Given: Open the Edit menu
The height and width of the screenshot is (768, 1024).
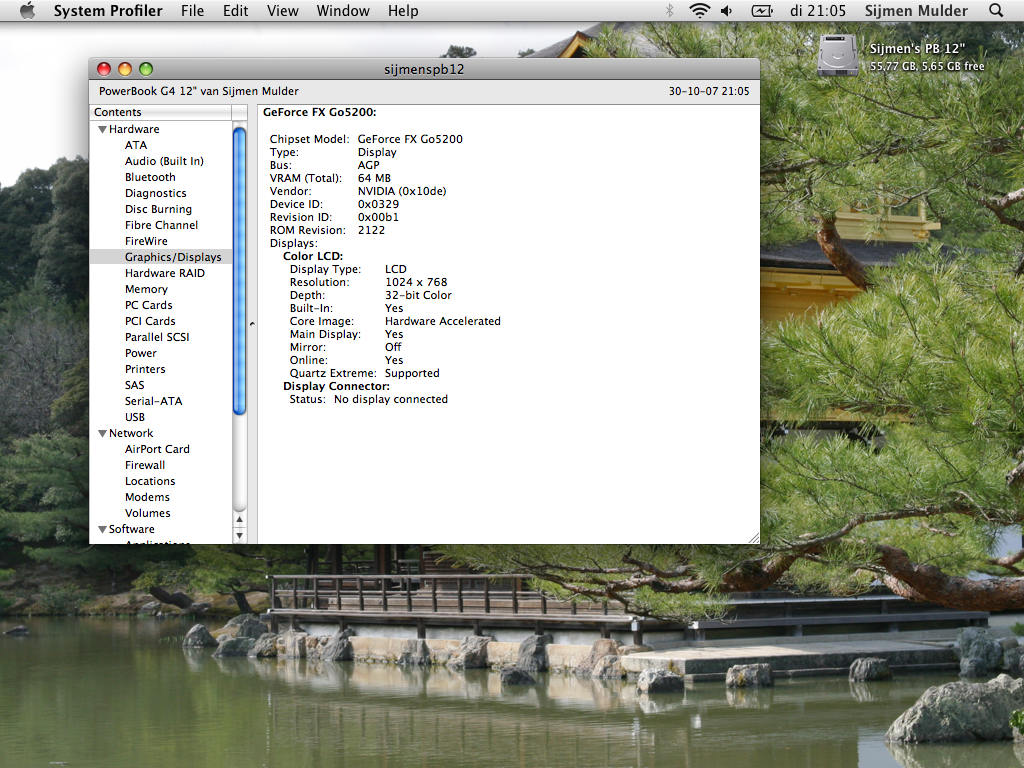Looking at the screenshot, I should pyautogui.click(x=235, y=10).
